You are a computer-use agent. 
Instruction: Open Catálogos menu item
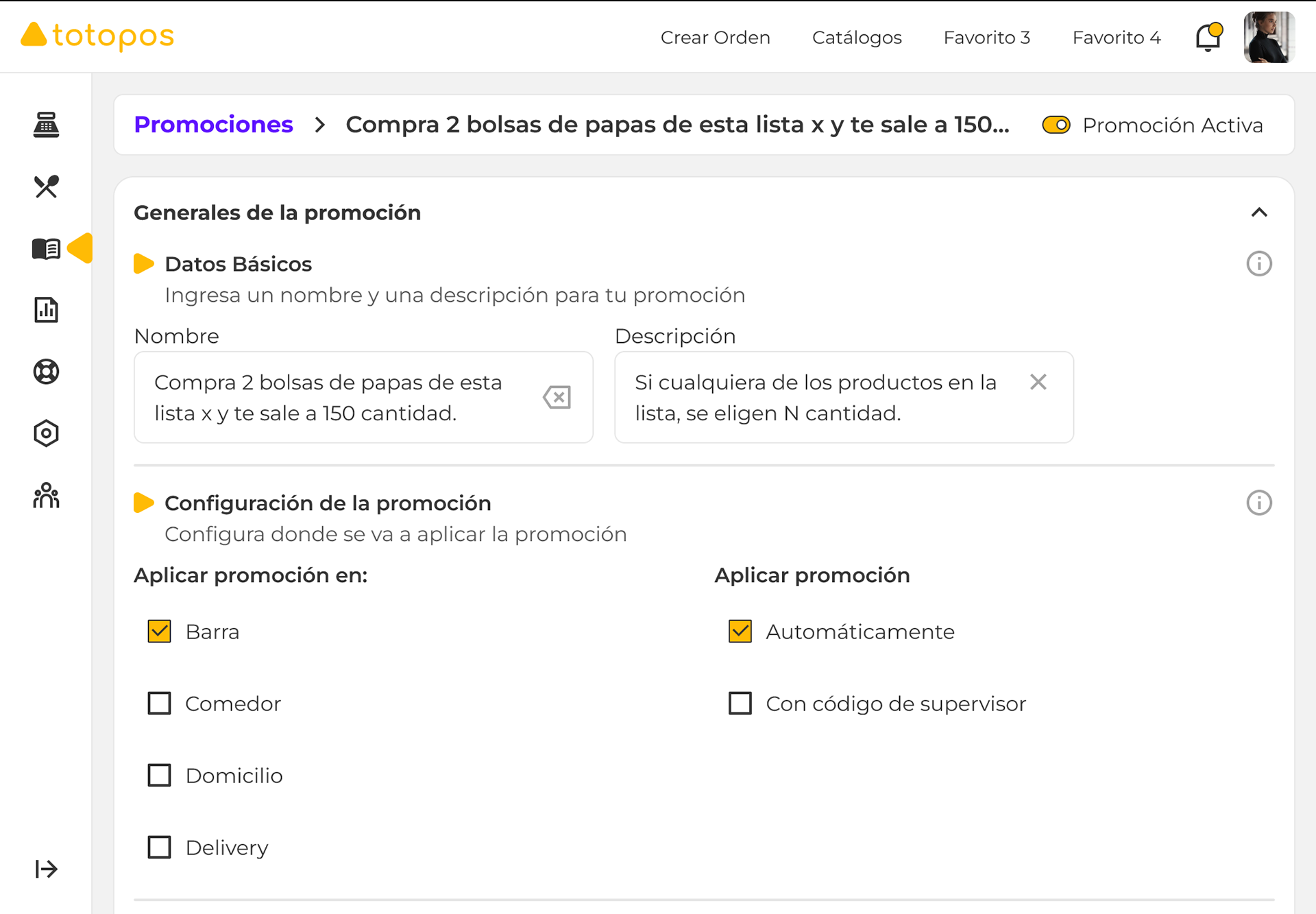click(856, 37)
